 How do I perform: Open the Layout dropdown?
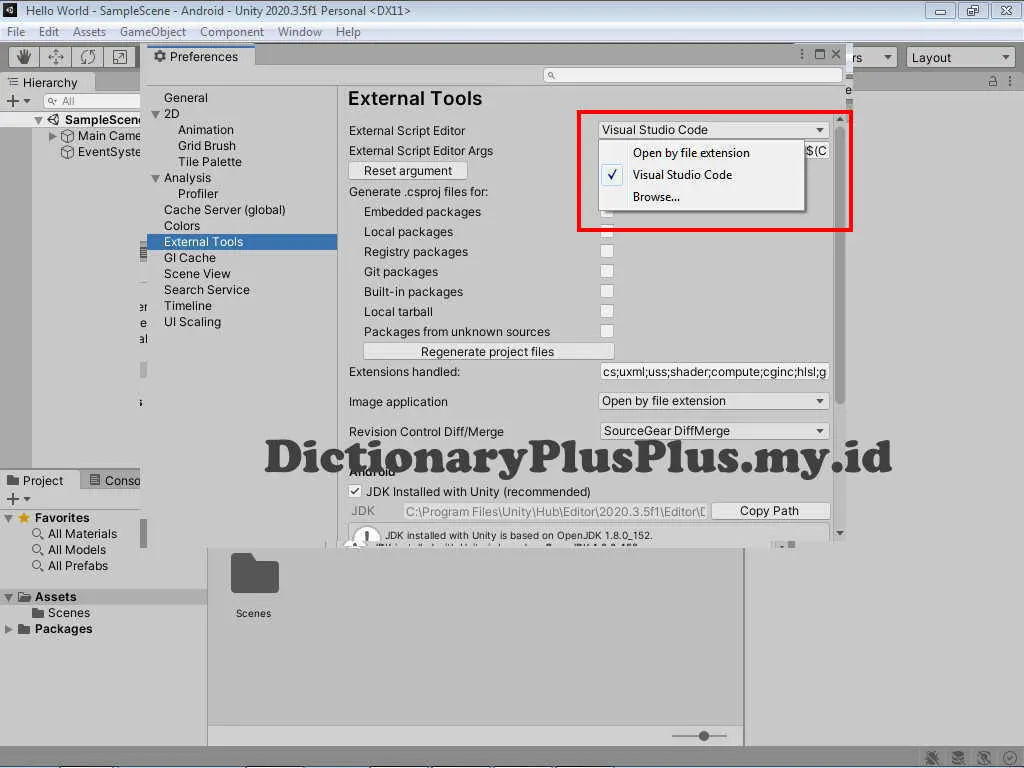960,57
